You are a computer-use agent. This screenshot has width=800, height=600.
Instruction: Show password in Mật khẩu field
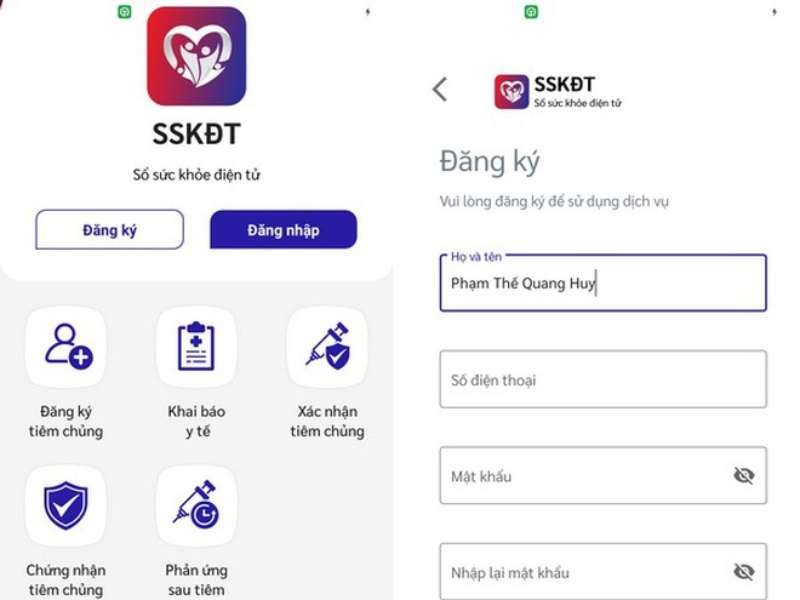744,476
